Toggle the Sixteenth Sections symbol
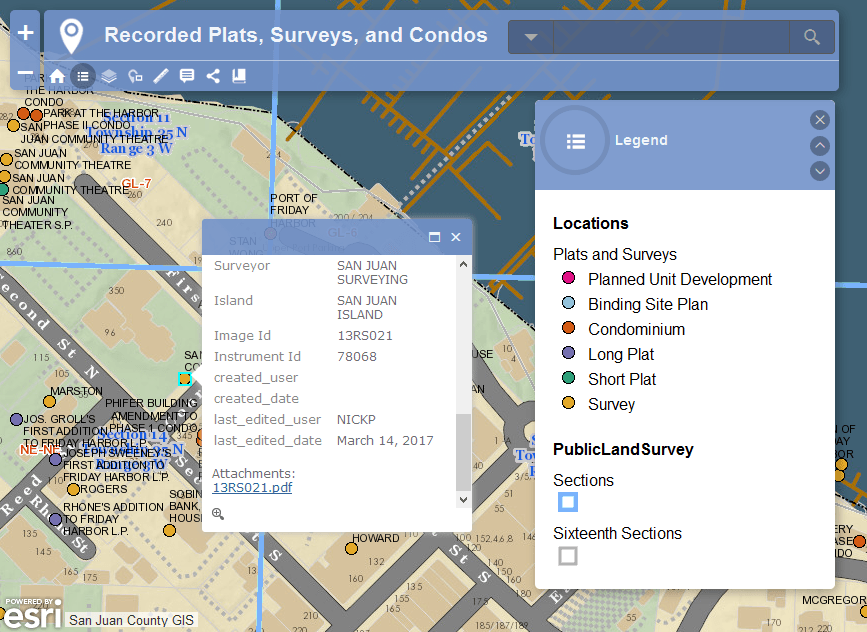 (568, 558)
